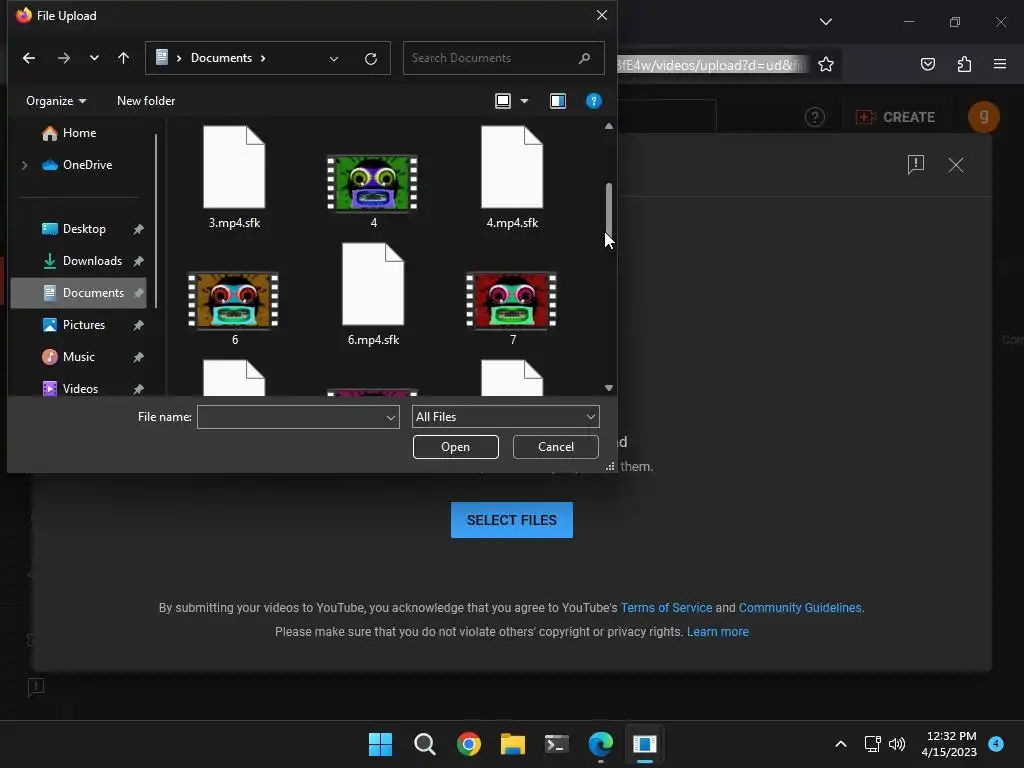Open the All Files type dropdown
This screenshot has width=1024, height=768.
coord(505,417)
